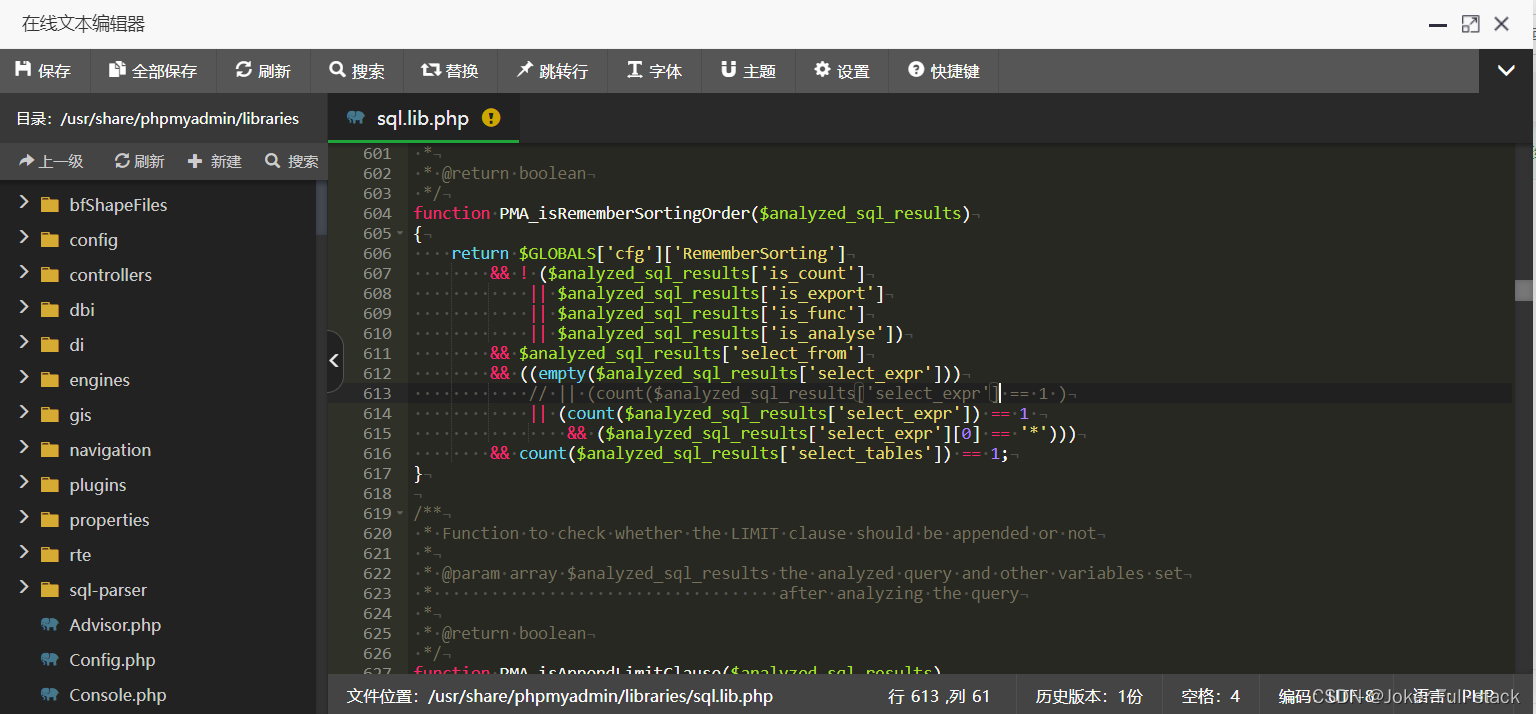The image size is (1536, 714).
Task: Open the toolbar overflow chevron dropdown
Action: (1505, 70)
